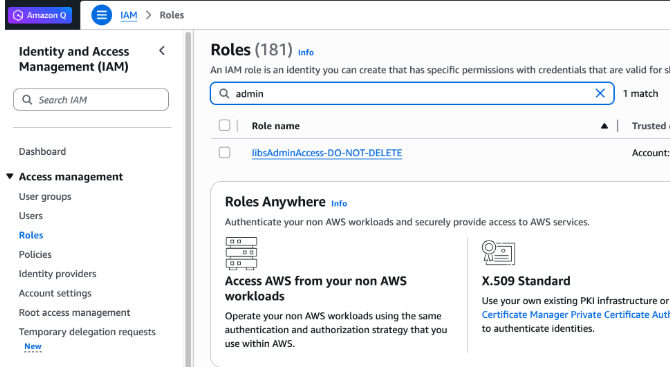Click the Trusted entities column header
Image resolution: width=670 pixels, height=374 pixels.
(x=650, y=126)
